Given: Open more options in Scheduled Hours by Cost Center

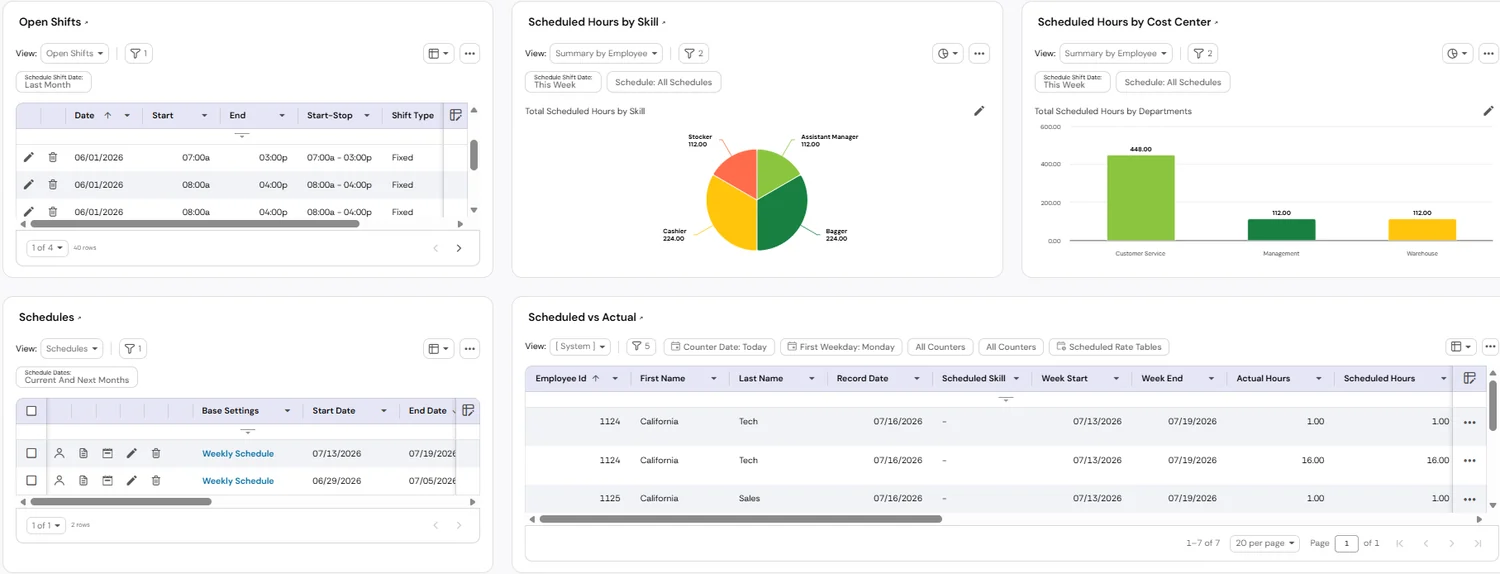Looking at the screenshot, I should [x=1489, y=54].
